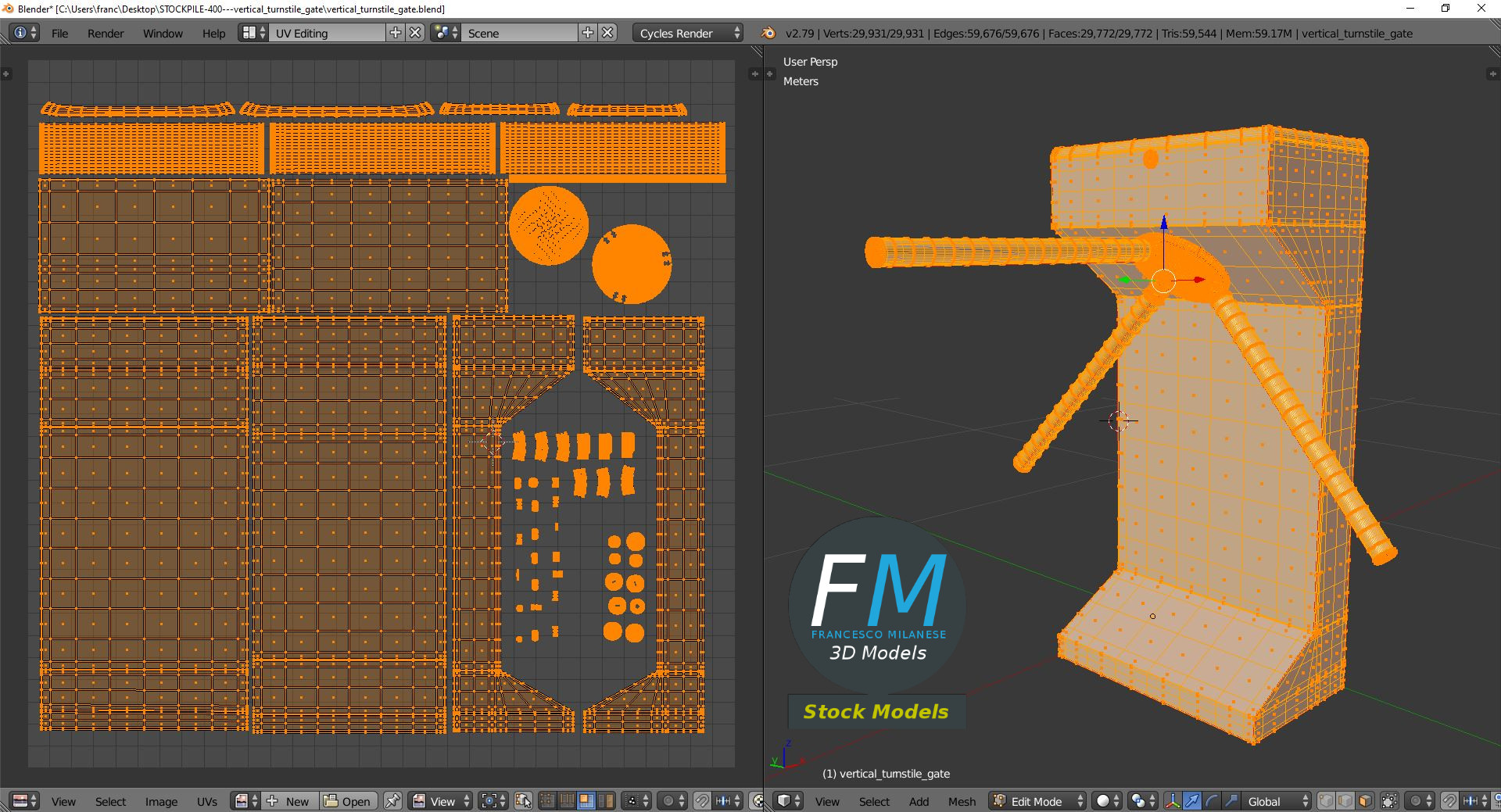Open the File menu

point(59,34)
